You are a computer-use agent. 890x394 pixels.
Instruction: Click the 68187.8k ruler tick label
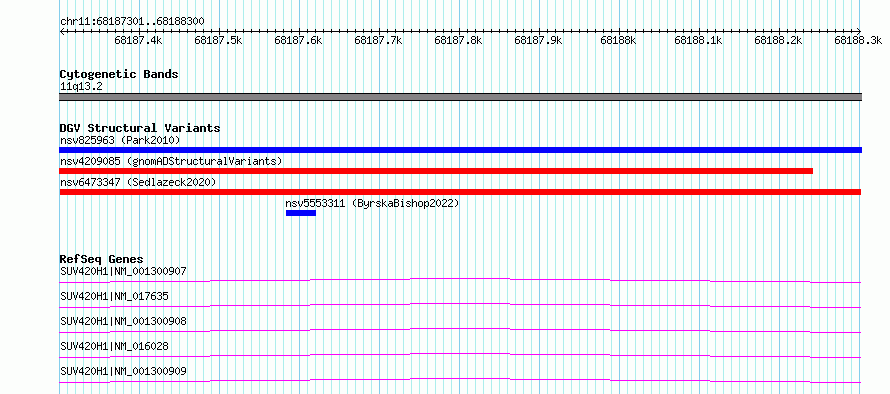coord(458,40)
